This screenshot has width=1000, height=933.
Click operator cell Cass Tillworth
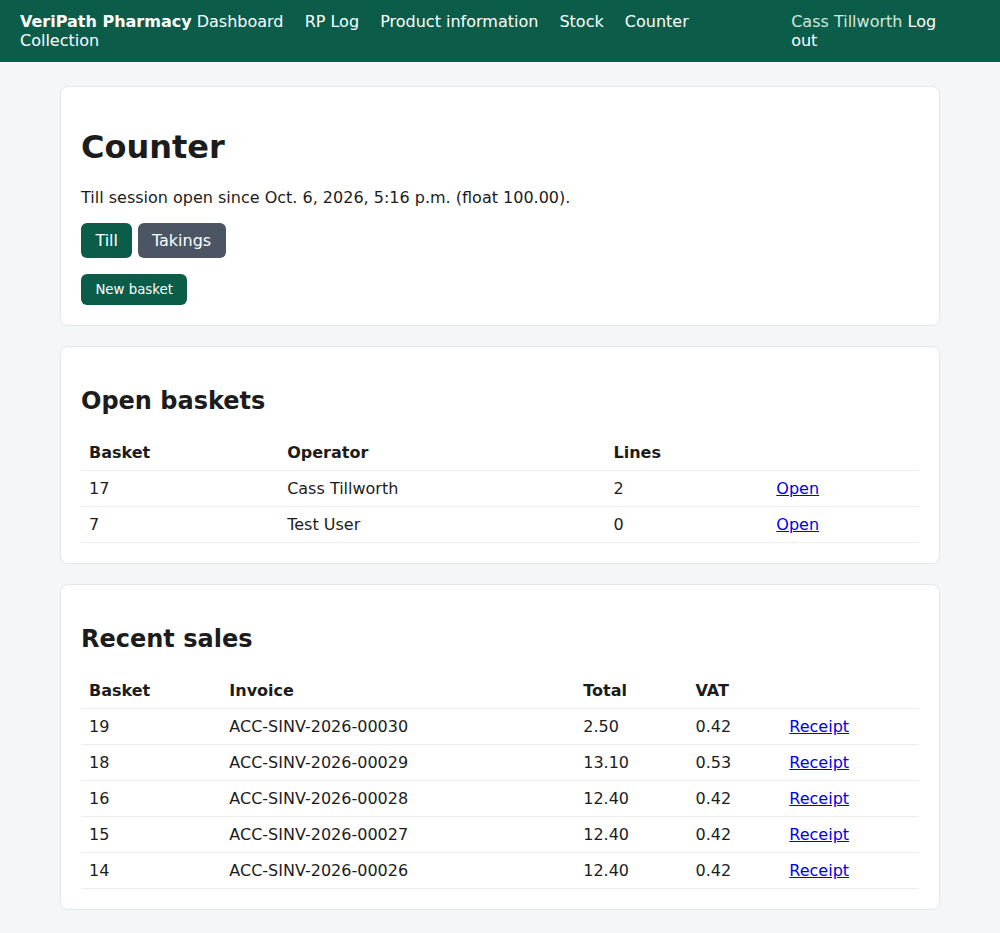[x=342, y=489]
